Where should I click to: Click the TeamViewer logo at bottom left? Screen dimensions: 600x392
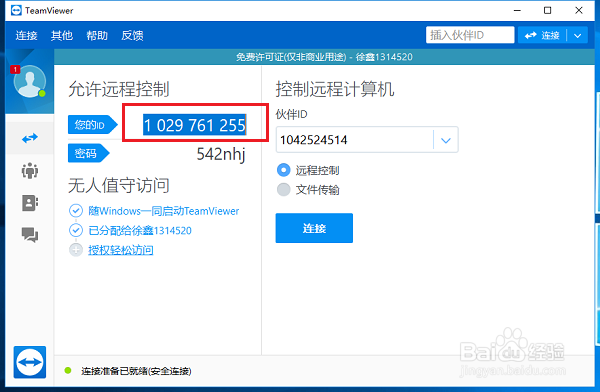(30, 362)
